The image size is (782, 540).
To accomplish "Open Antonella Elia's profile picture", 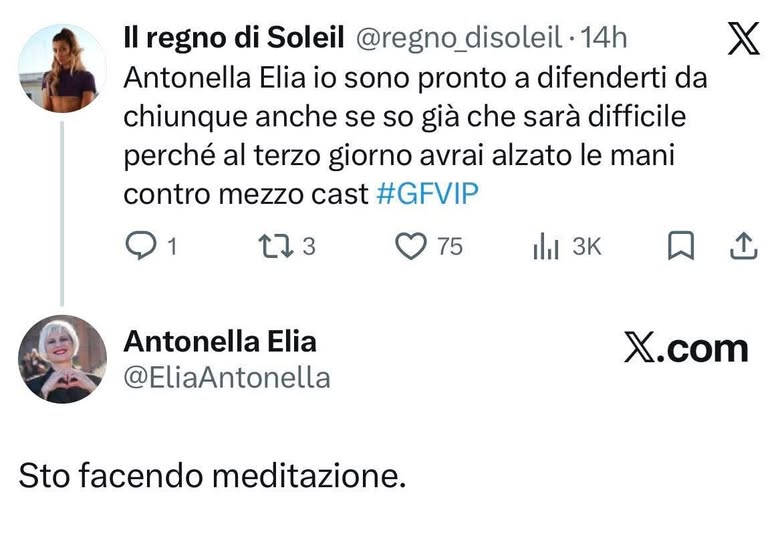I will pos(62,358).
